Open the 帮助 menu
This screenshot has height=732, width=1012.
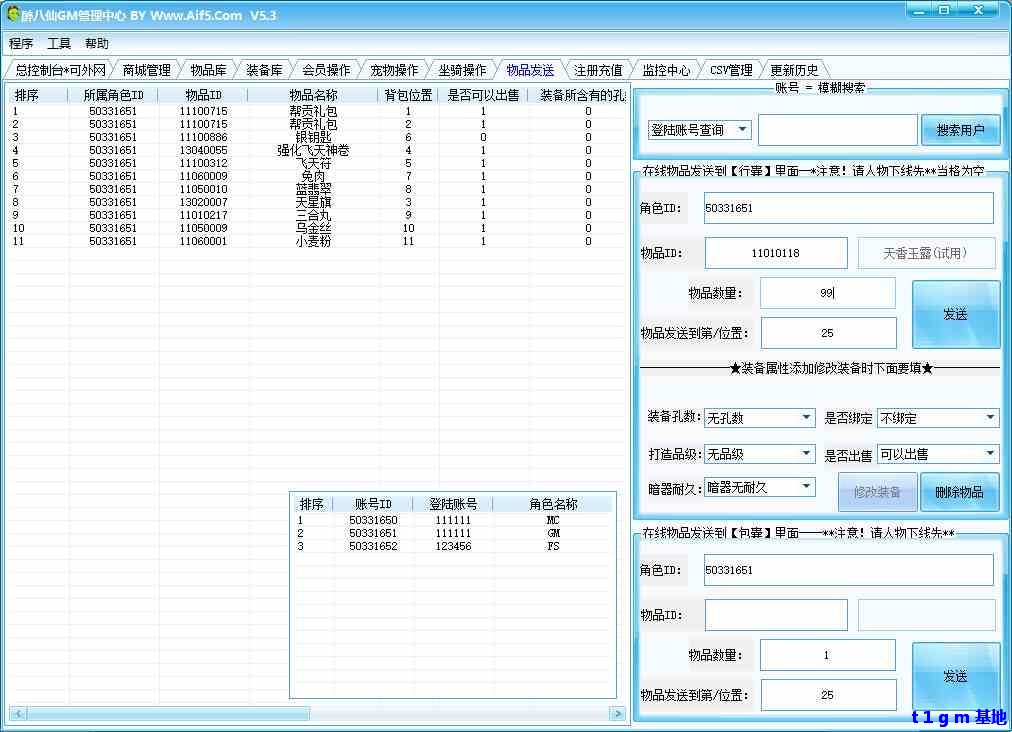97,44
